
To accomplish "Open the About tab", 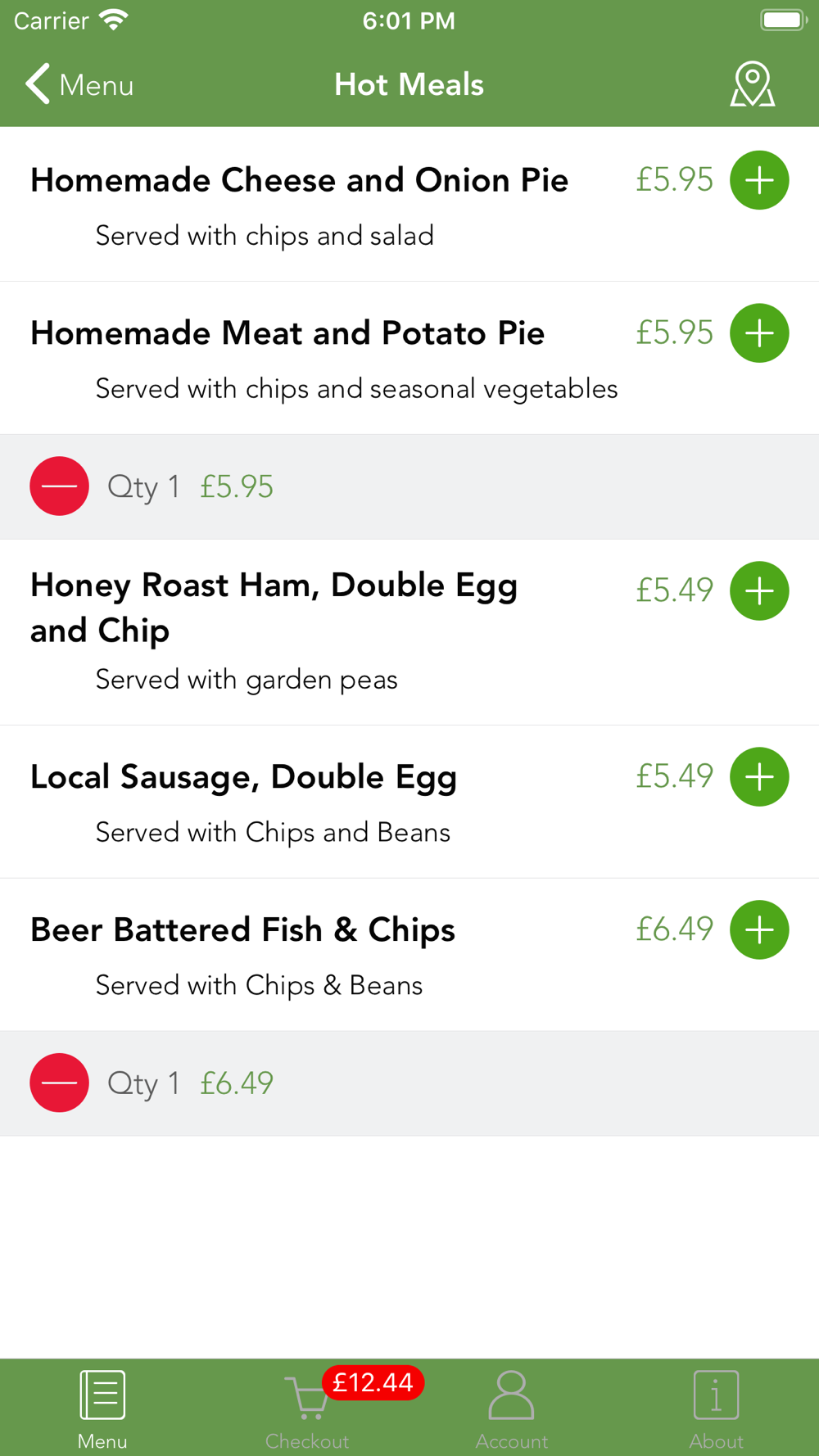I will pyautogui.click(x=716, y=1409).
